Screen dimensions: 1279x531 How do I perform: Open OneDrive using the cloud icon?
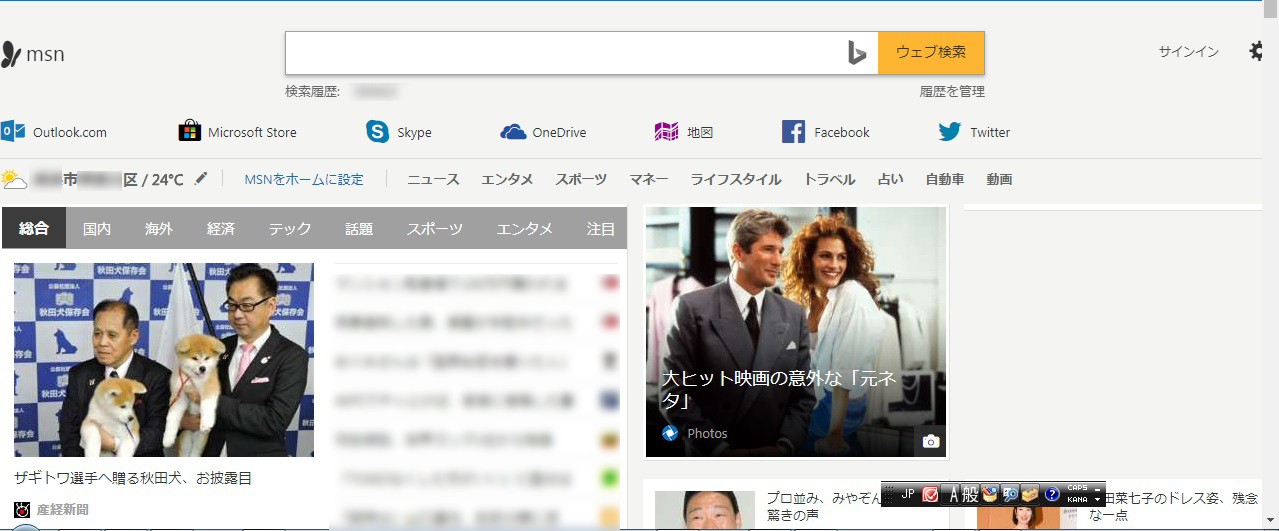pyautogui.click(x=513, y=132)
